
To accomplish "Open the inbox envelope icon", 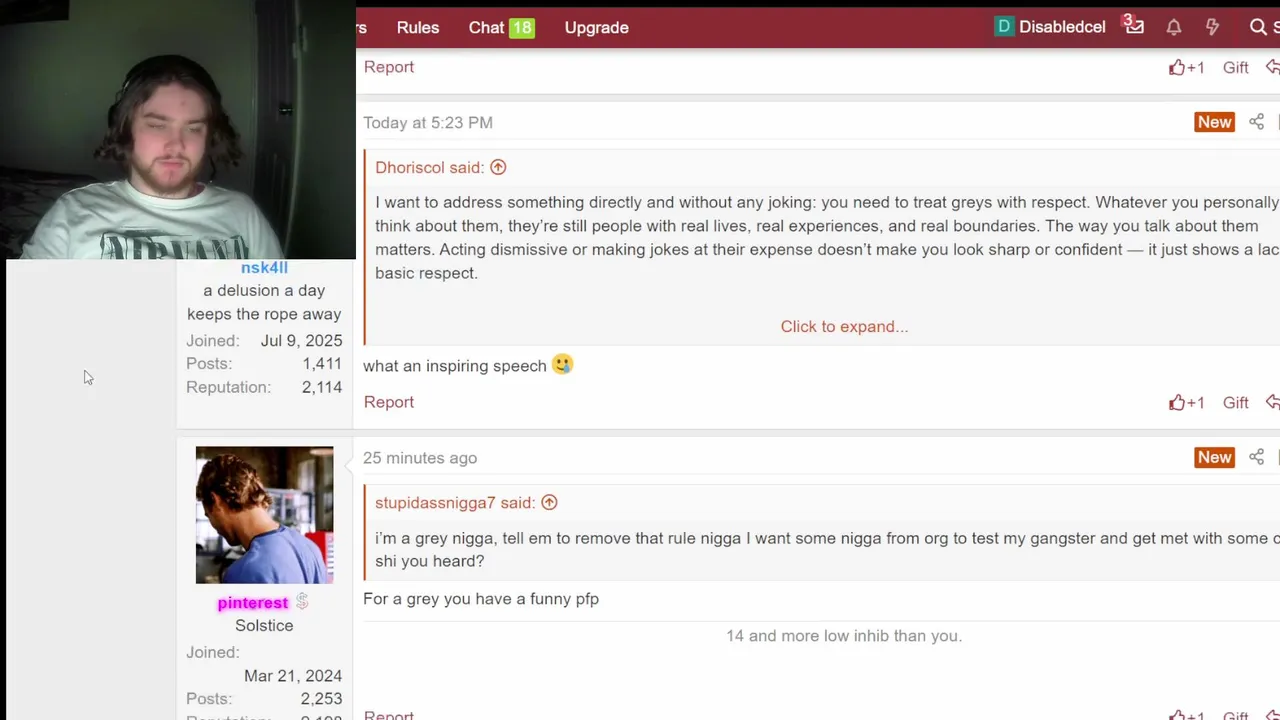I will [x=1133, y=25].
